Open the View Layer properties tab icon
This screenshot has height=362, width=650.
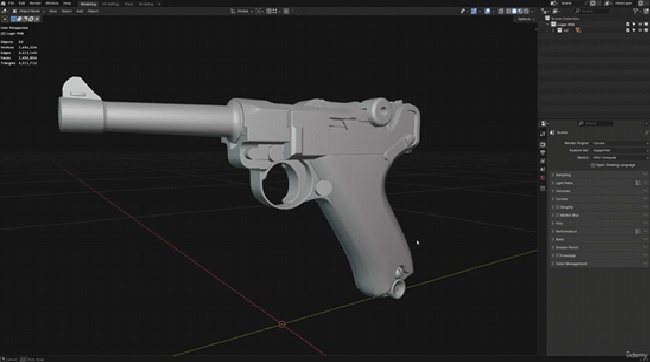543,161
